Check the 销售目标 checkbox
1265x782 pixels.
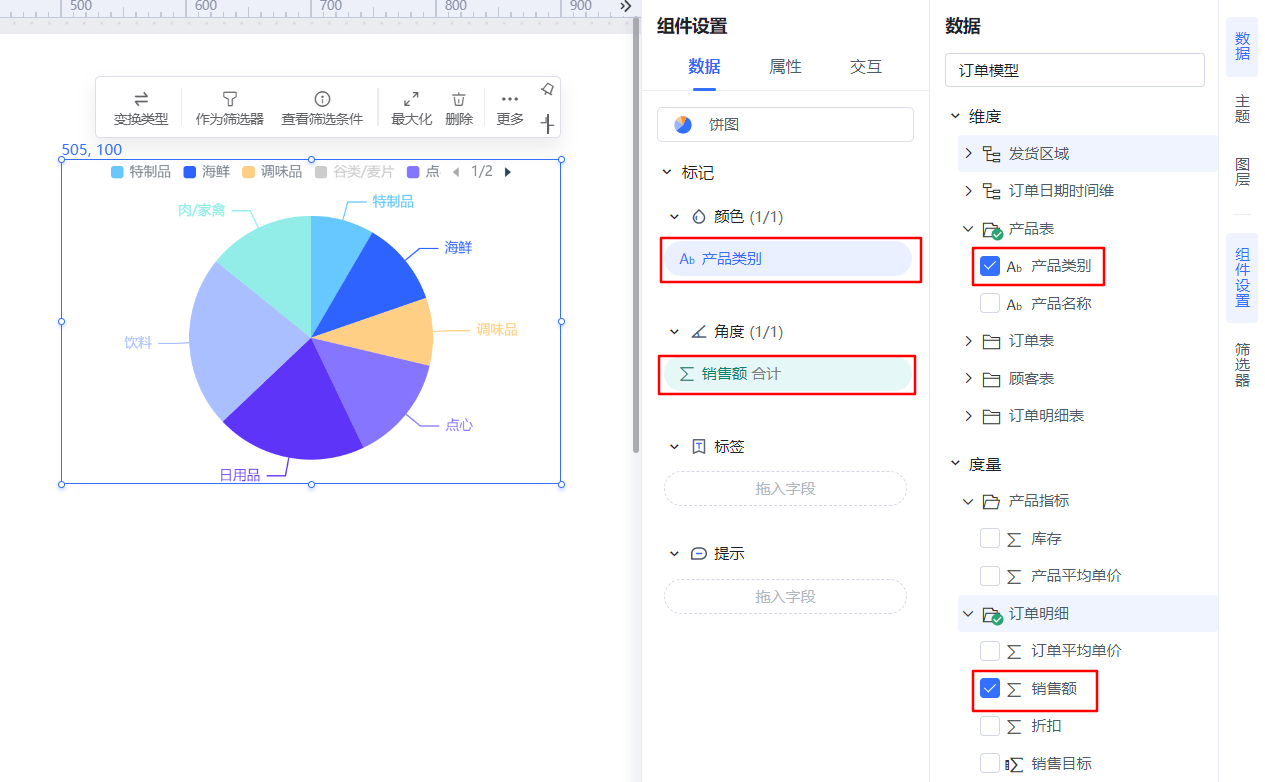[990, 763]
